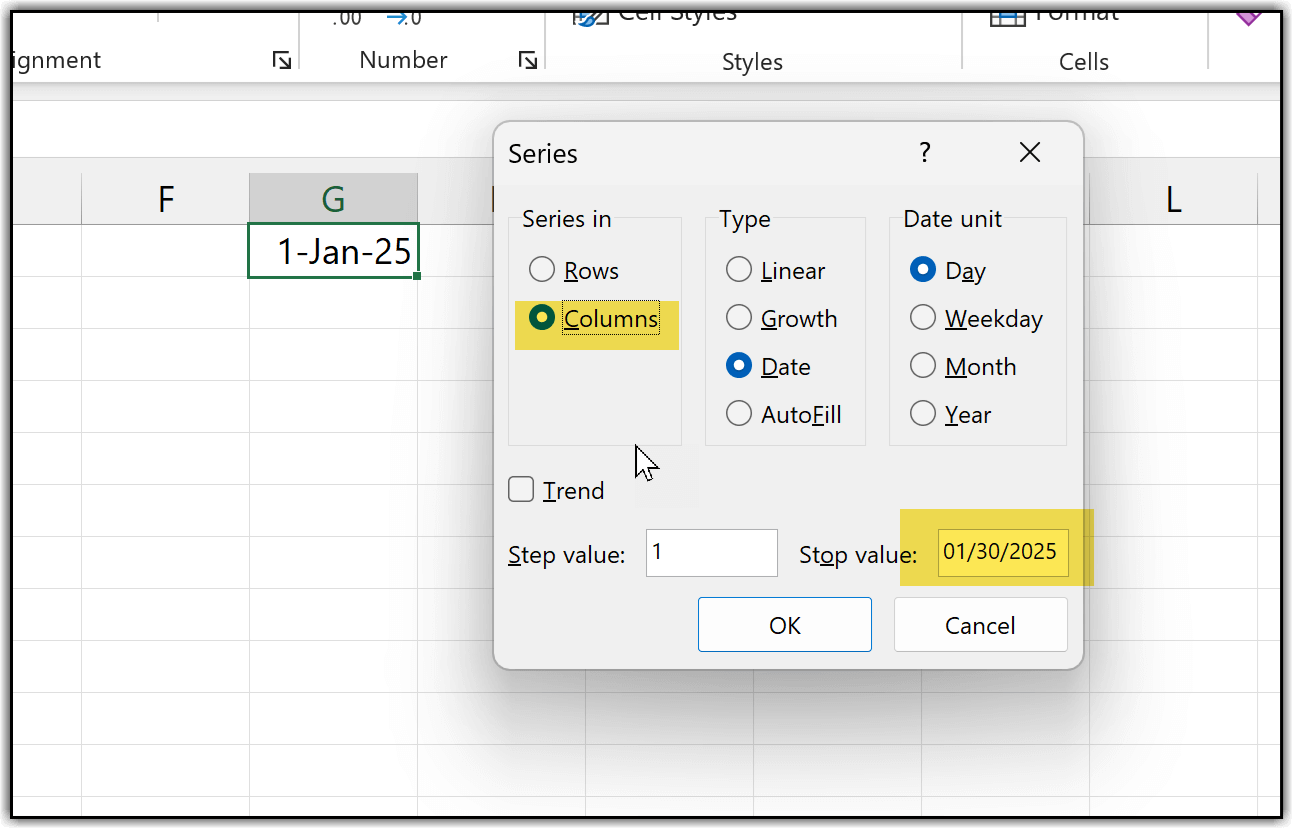Select the AutoFill type option
This screenshot has height=829, width=1293.
click(739, 414)
